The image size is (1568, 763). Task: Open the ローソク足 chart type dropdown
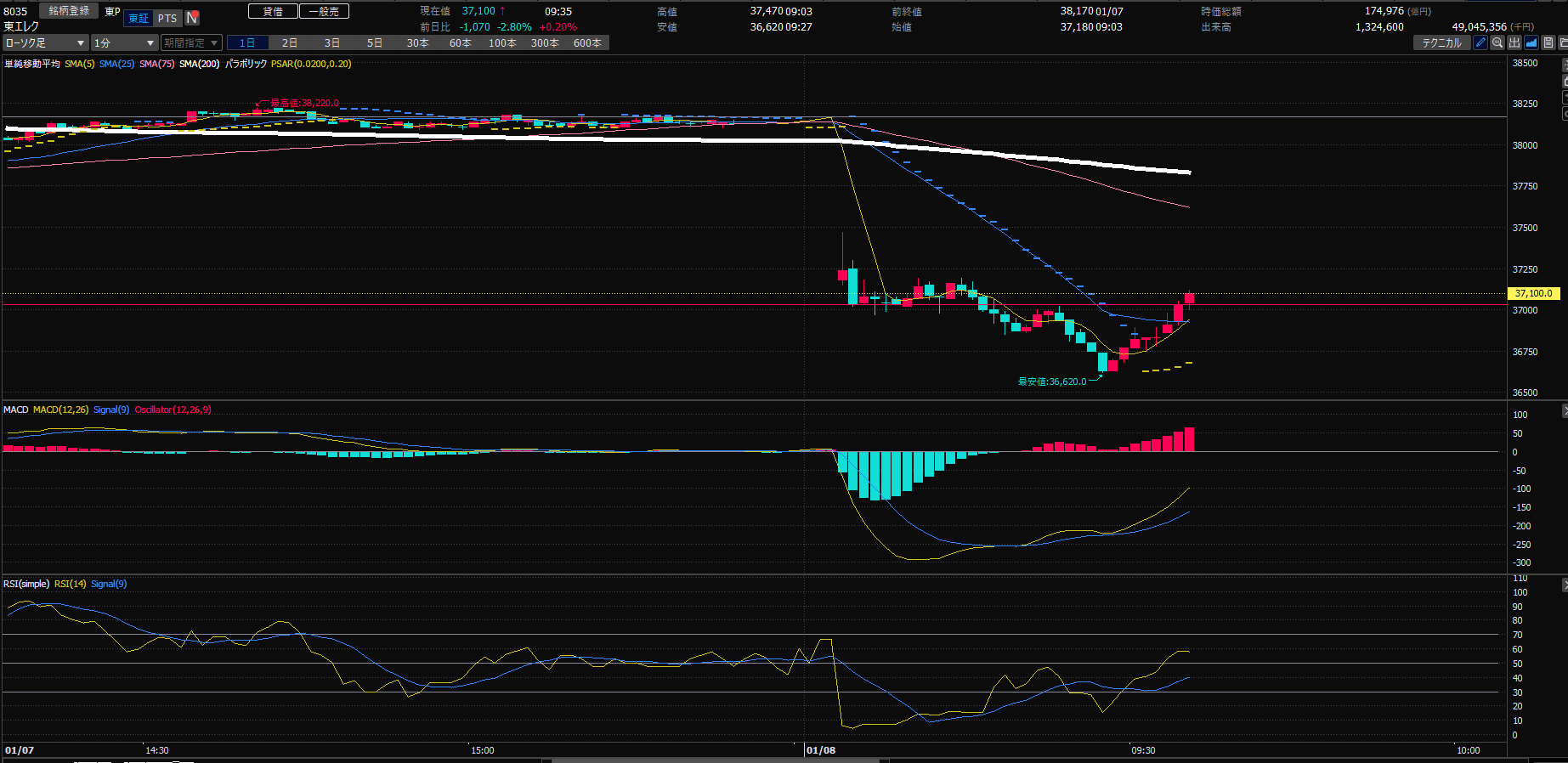point(45,42)
